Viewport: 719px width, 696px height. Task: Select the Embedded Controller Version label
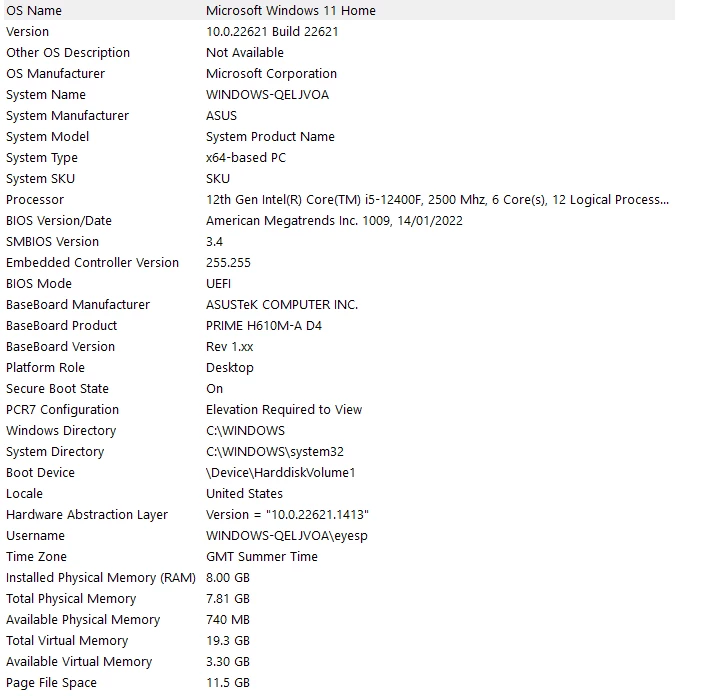[x=92, y=263]
